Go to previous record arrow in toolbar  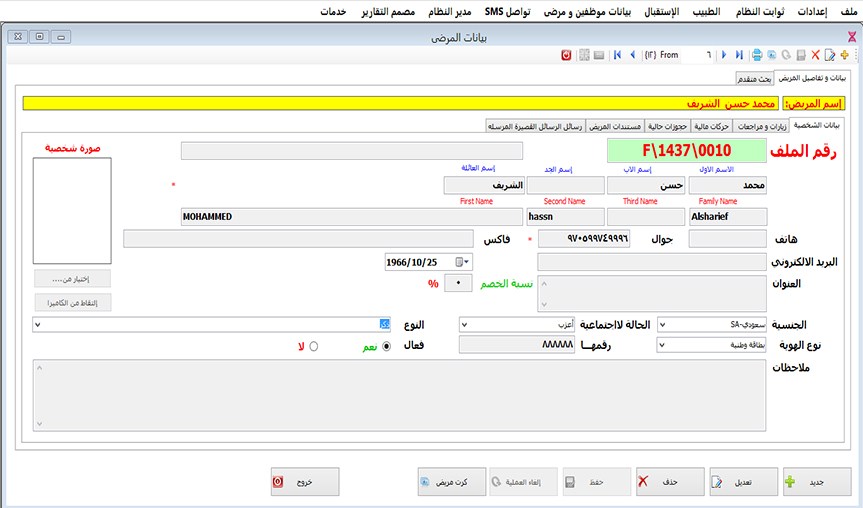pos(632,55)
